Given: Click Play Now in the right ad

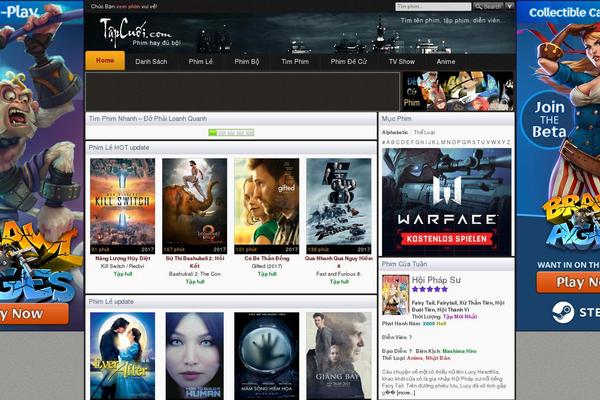Looking at the screenshot, I should (568, 282).
